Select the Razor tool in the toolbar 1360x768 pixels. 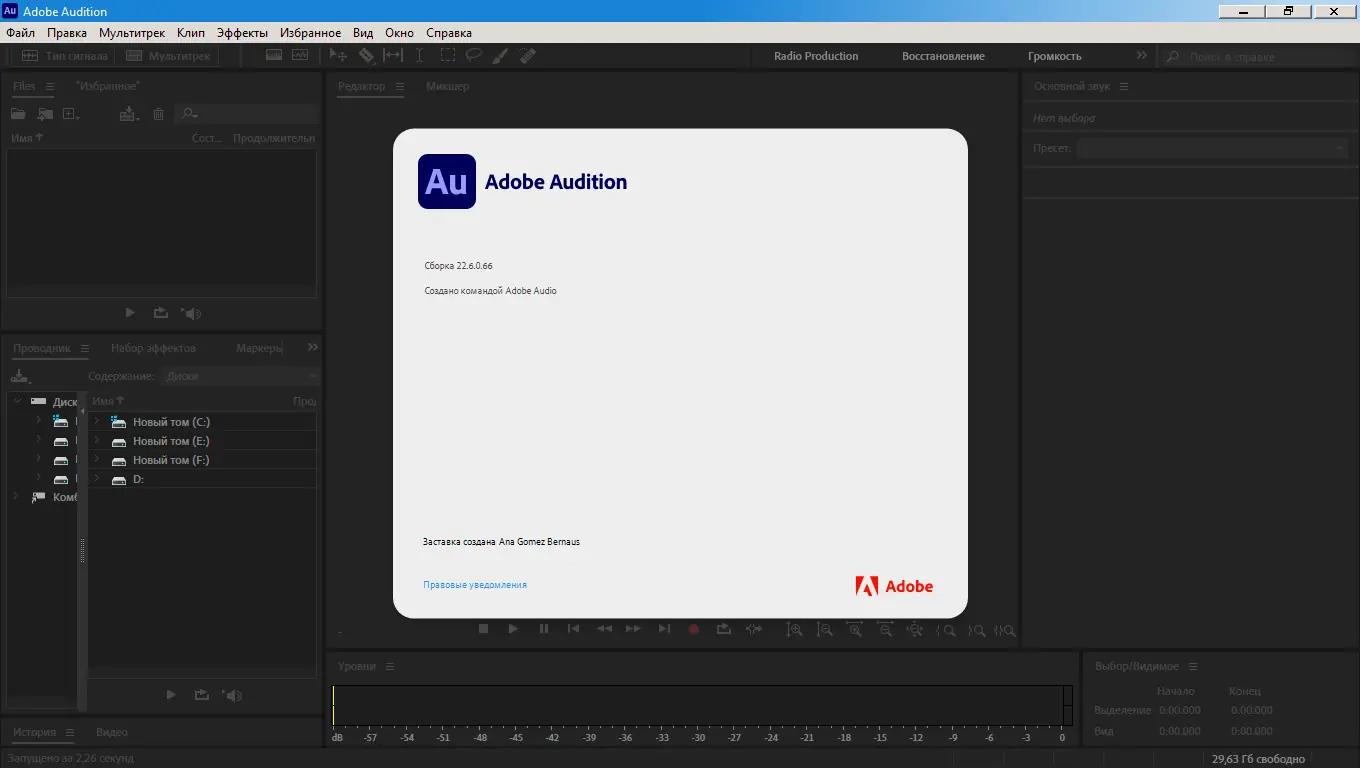(366, 56)
